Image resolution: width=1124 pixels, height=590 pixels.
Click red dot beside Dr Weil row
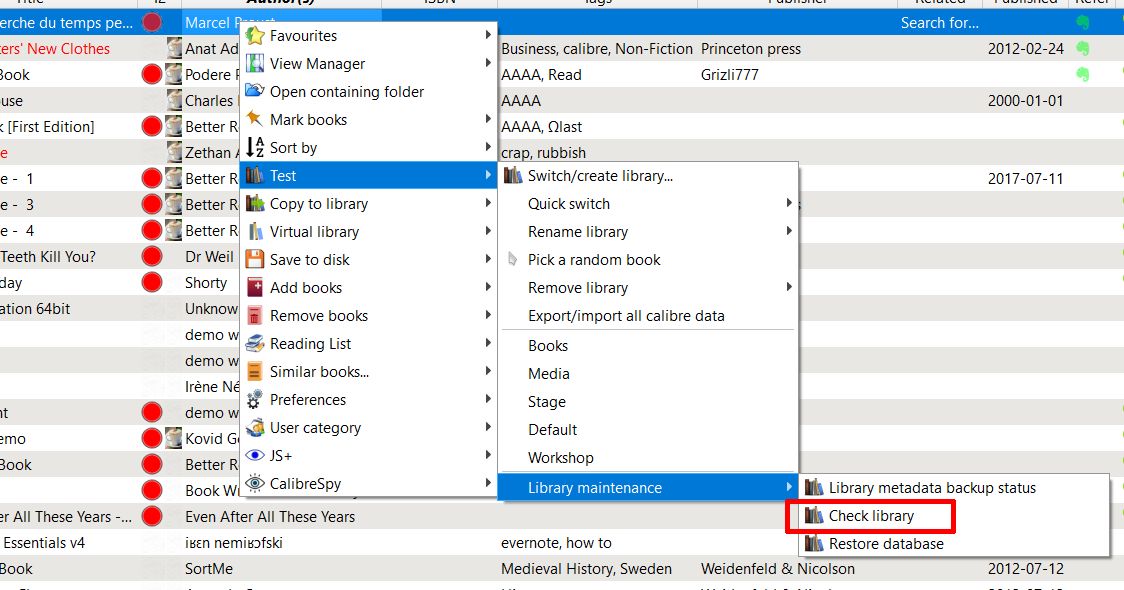click(152, 257)
